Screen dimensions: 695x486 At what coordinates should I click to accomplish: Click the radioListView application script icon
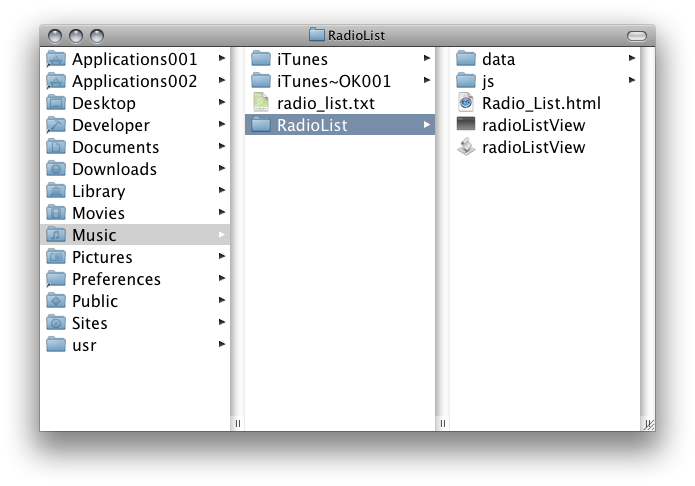[466, 147]
